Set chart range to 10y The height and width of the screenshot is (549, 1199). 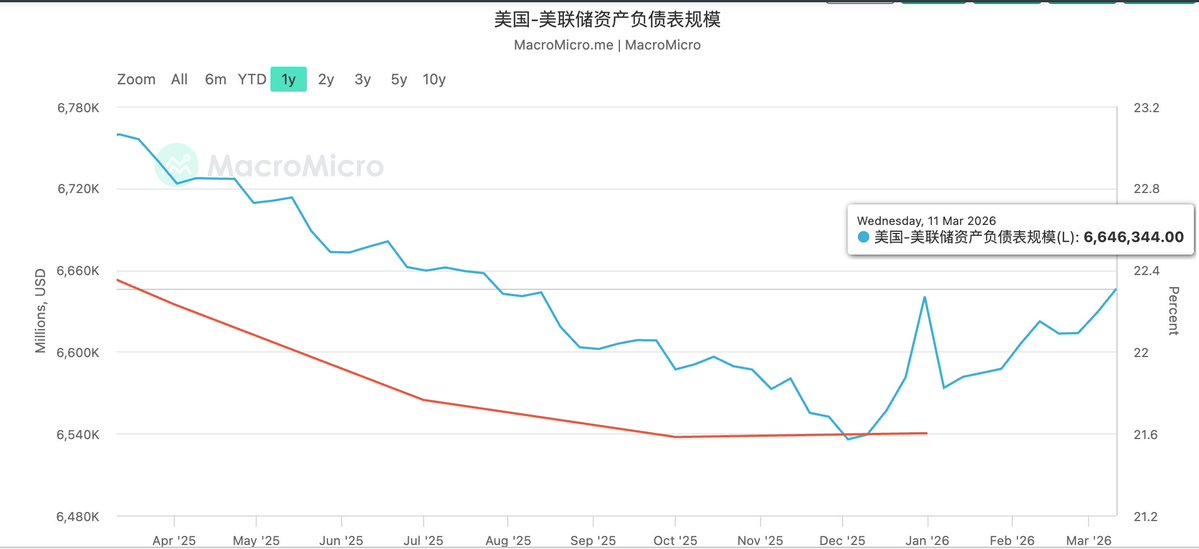(x=434, y=80)
